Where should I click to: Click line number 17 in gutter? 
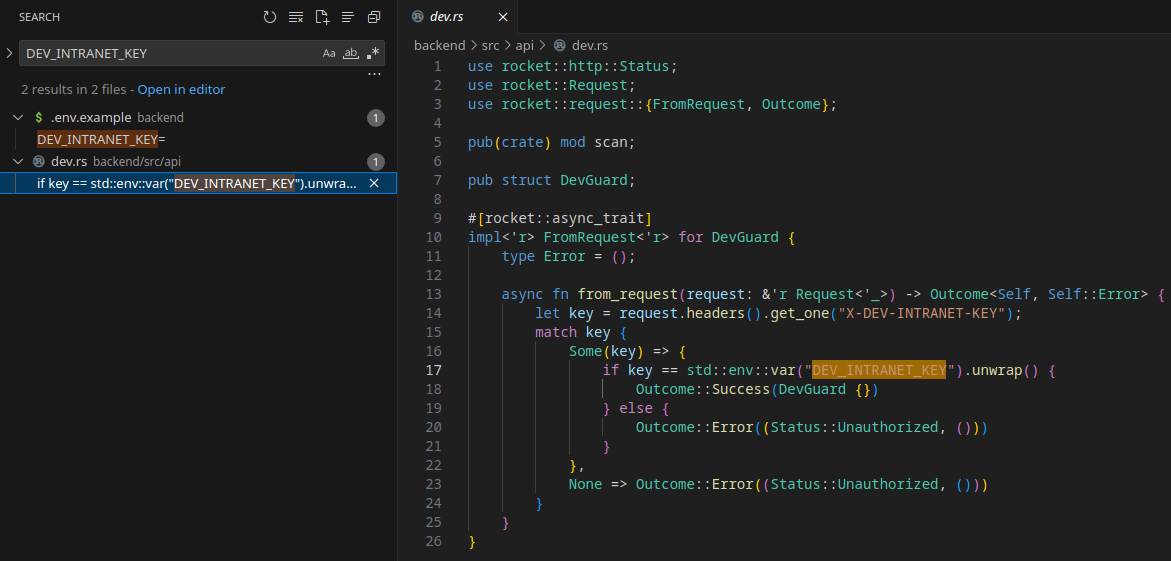[434, 370]
